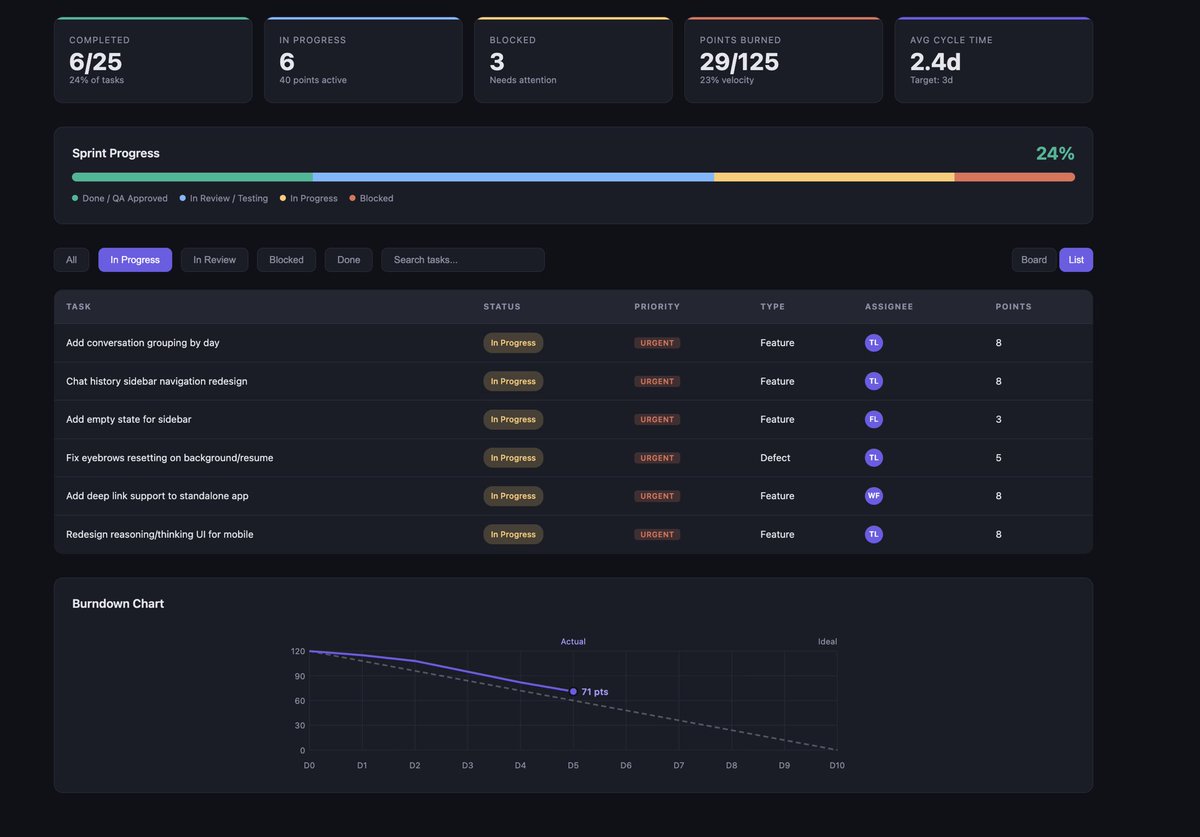
Task: Open task "Redesign reasoning/thinking UI for mobile"
Action: [160, 534]
